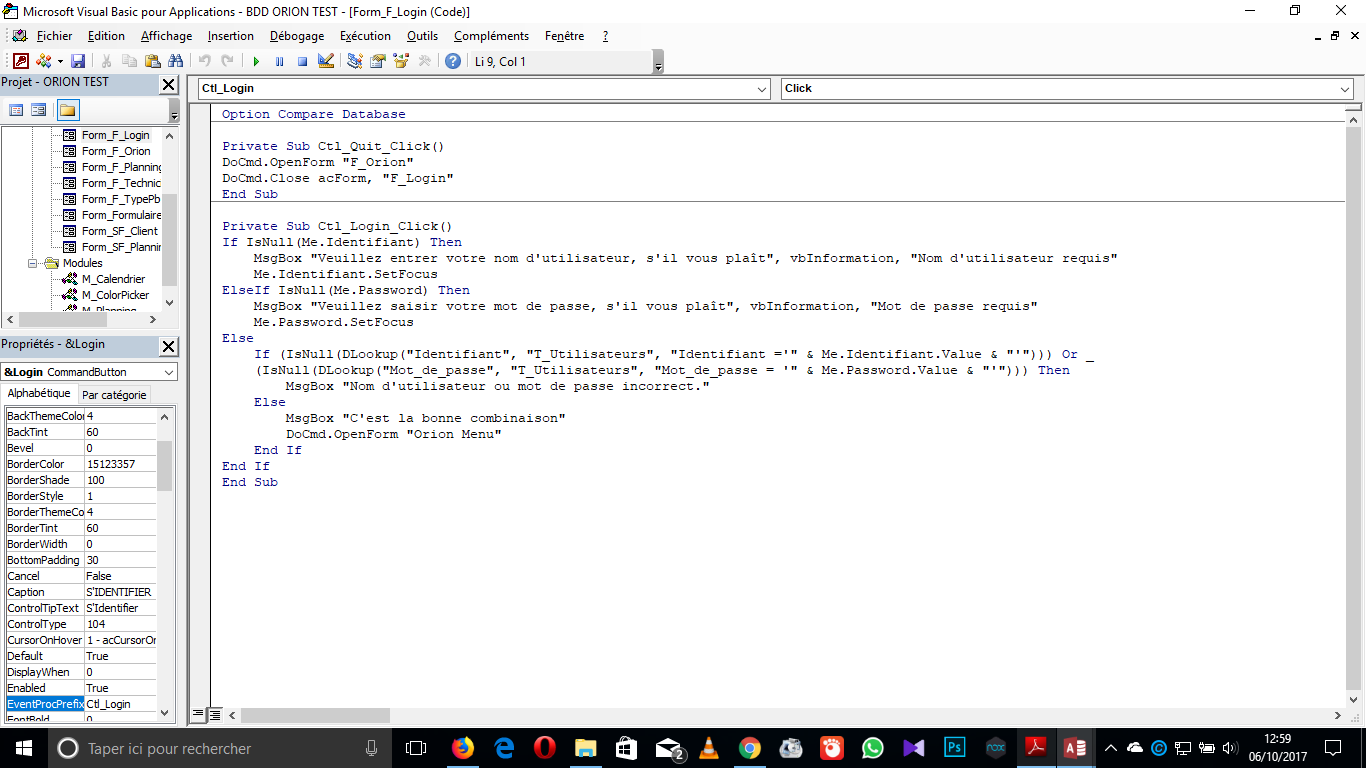The image size is (1366, 768).
Task: Click the Toolbox wrench icon
Action: [x=424, y=61]
